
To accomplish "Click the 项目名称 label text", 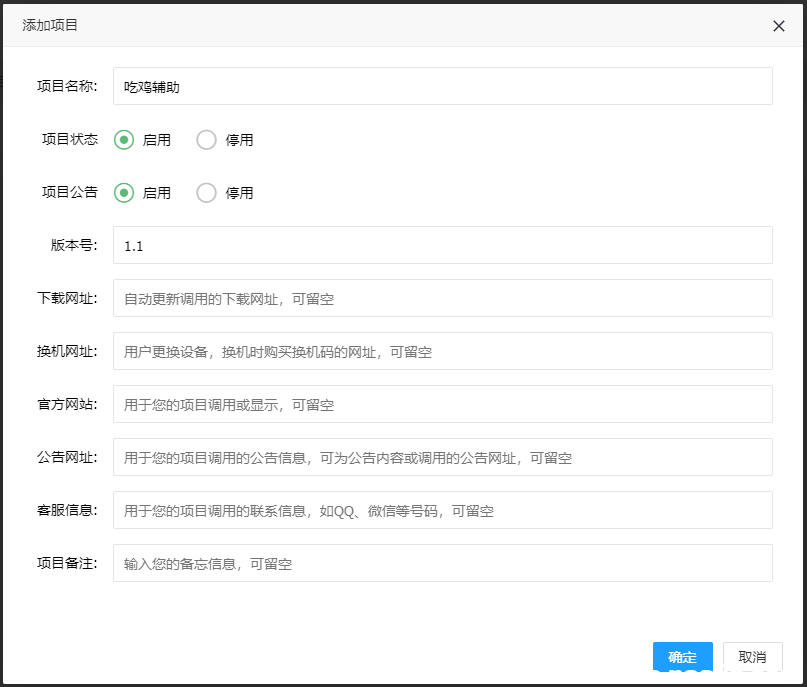I will coord(67,86).
